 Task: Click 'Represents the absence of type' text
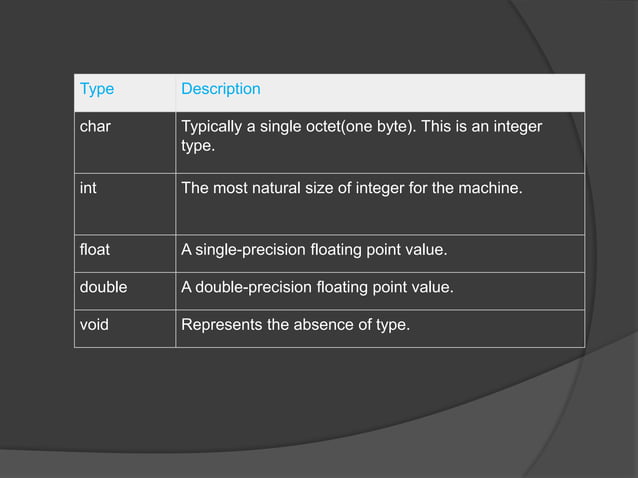tap(295, 325)
